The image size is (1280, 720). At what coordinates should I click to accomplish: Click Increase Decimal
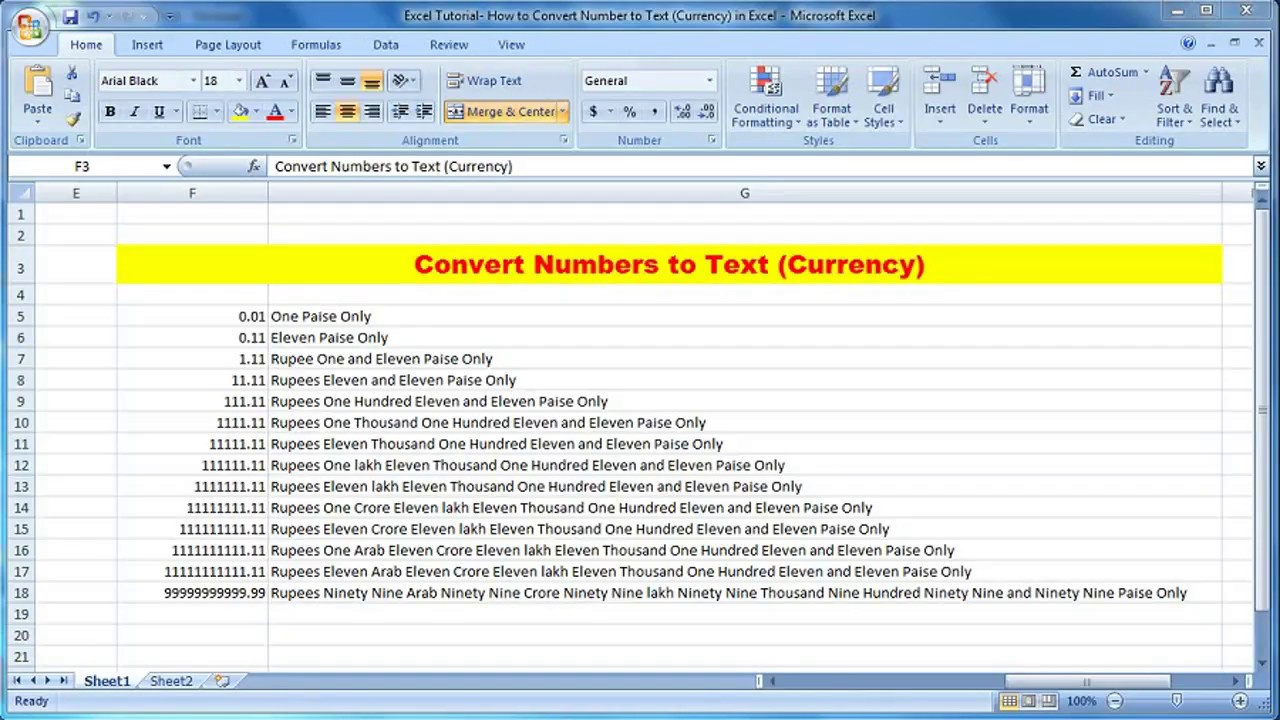[683, 112]
